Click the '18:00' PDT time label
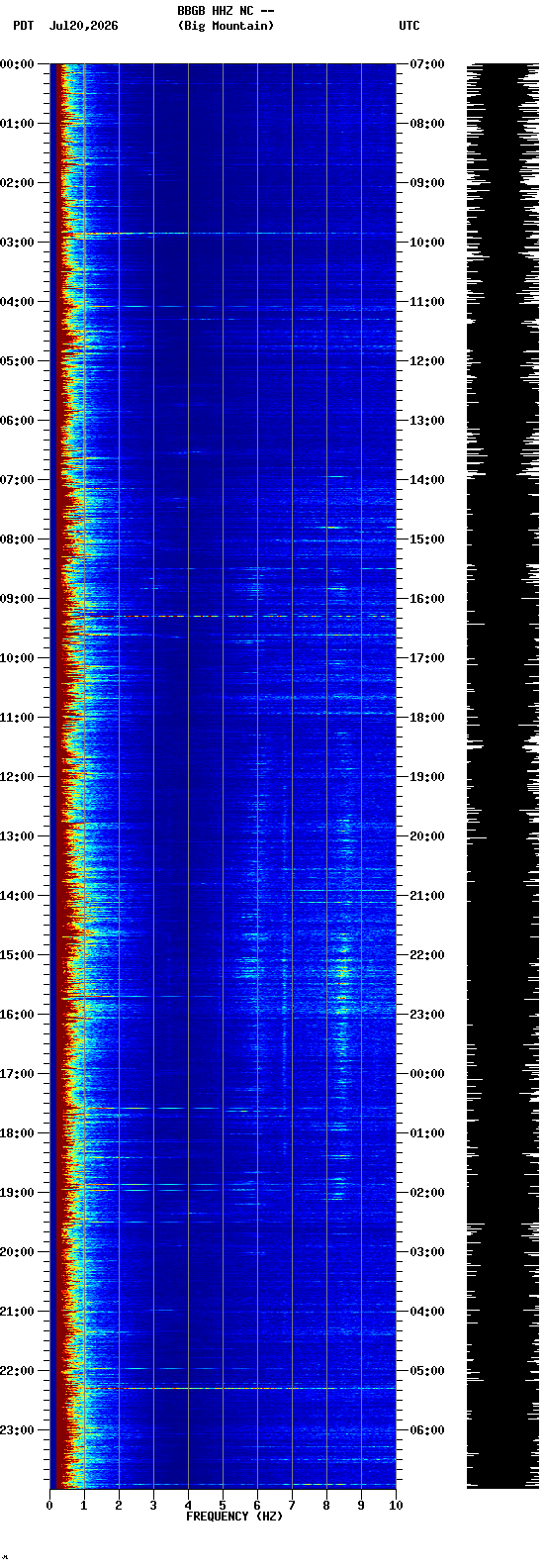This screenshot has height=1568, width=546. click(17, 1133)
